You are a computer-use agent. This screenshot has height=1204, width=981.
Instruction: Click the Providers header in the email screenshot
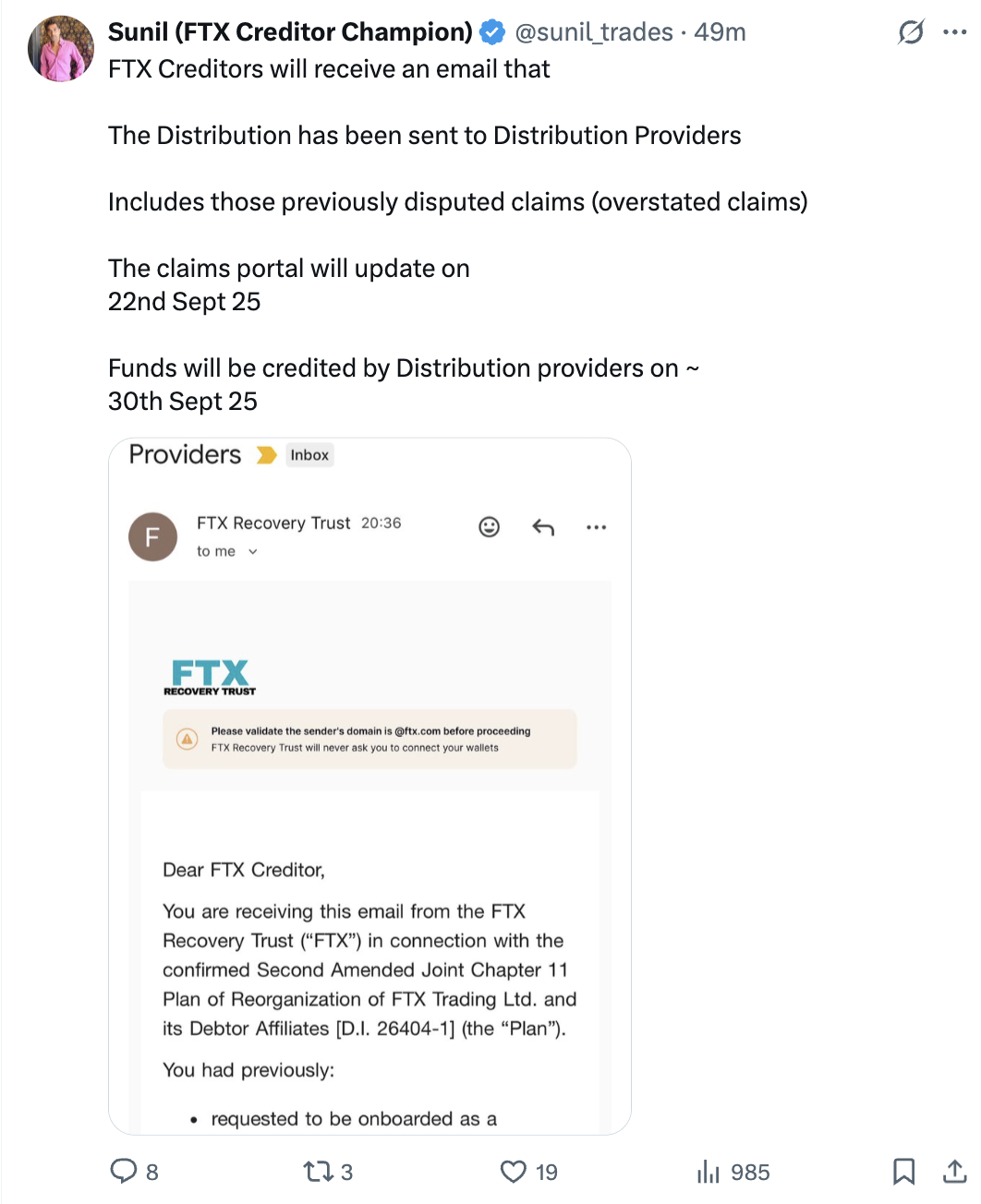183,453
